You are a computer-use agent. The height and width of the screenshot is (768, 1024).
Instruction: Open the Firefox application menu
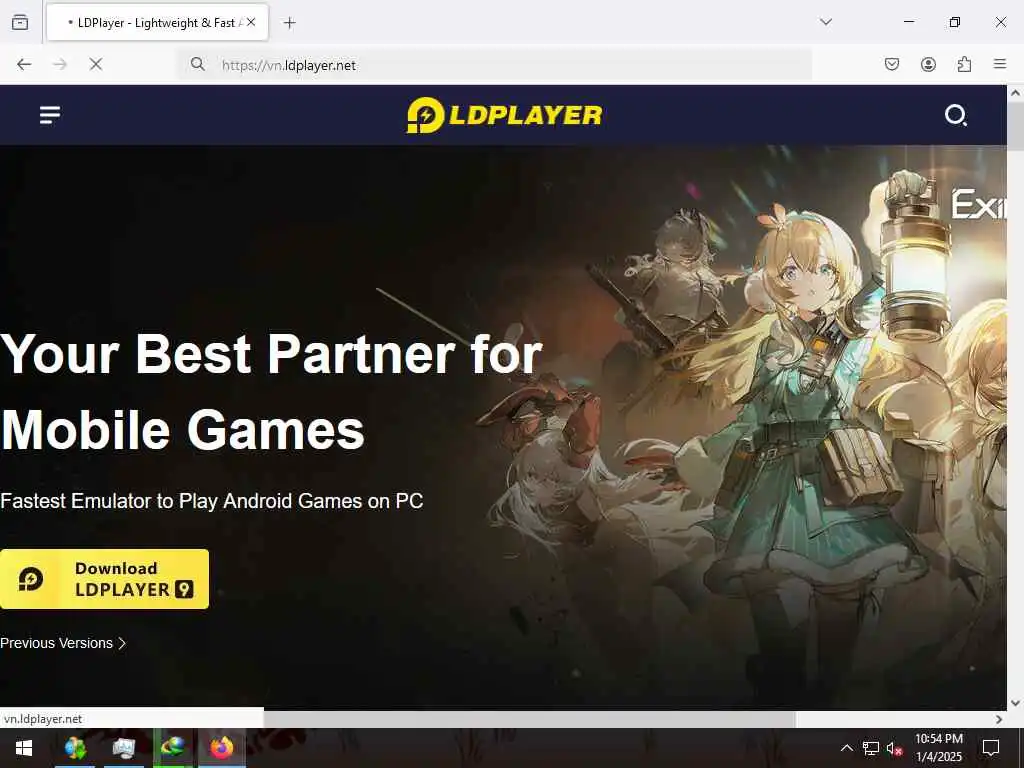point(1000,64)
